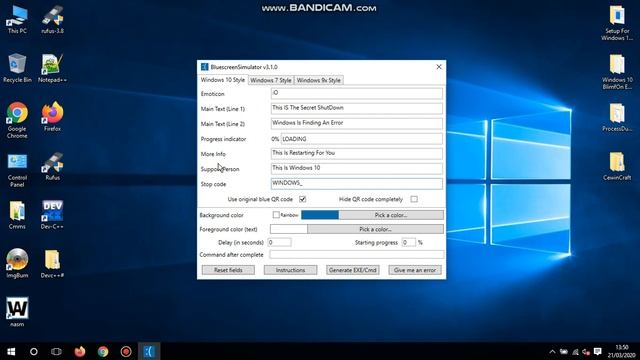
Task: Click the Main Text (Line 2) field
Action: tap(357, 123)
